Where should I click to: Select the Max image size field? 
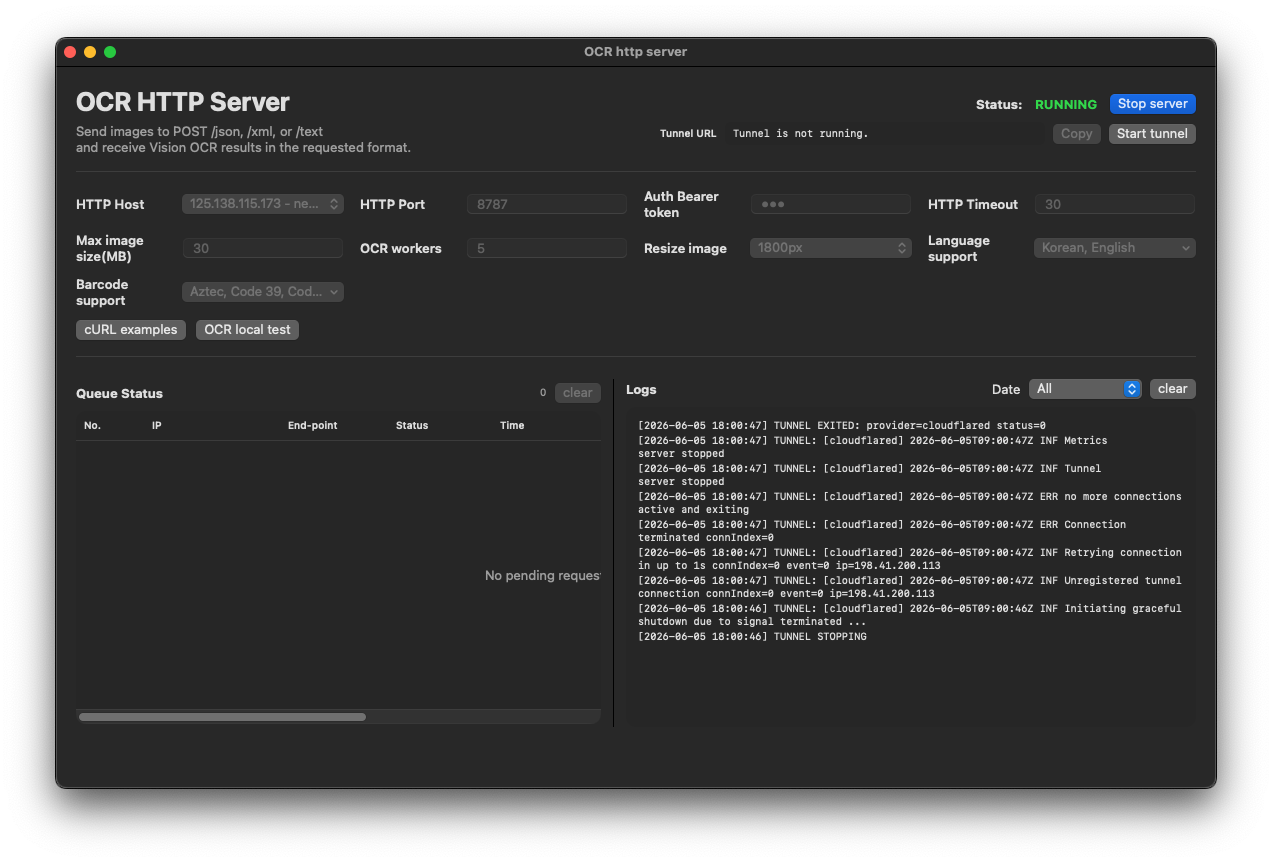pyautogui.click(x=263, y=248)
